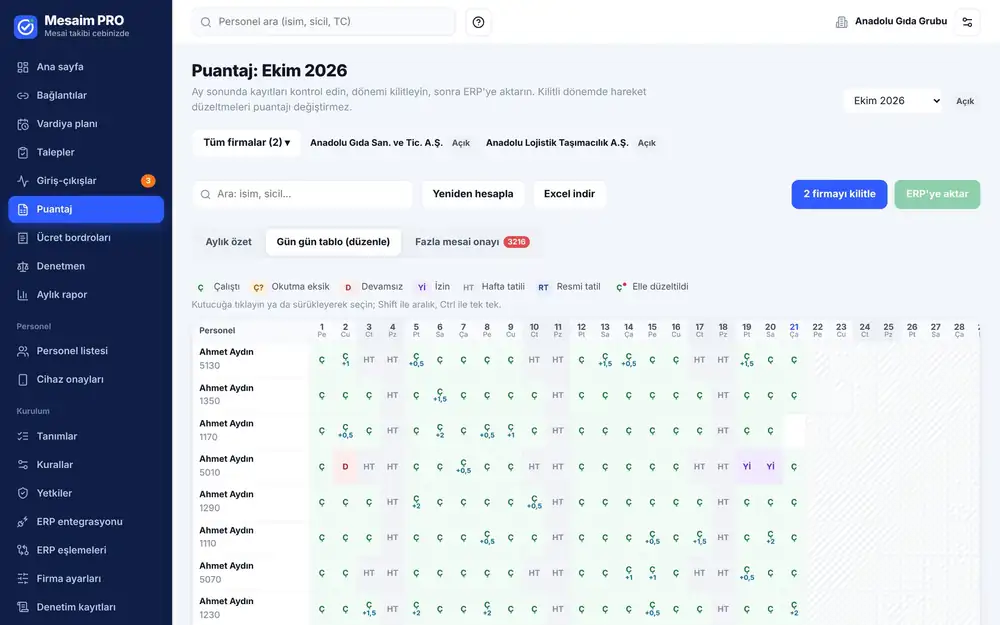The width and height of the screenshot is (1000, 625).
Task: Click the Talepler clipboard icon
Action: [23, 152]
